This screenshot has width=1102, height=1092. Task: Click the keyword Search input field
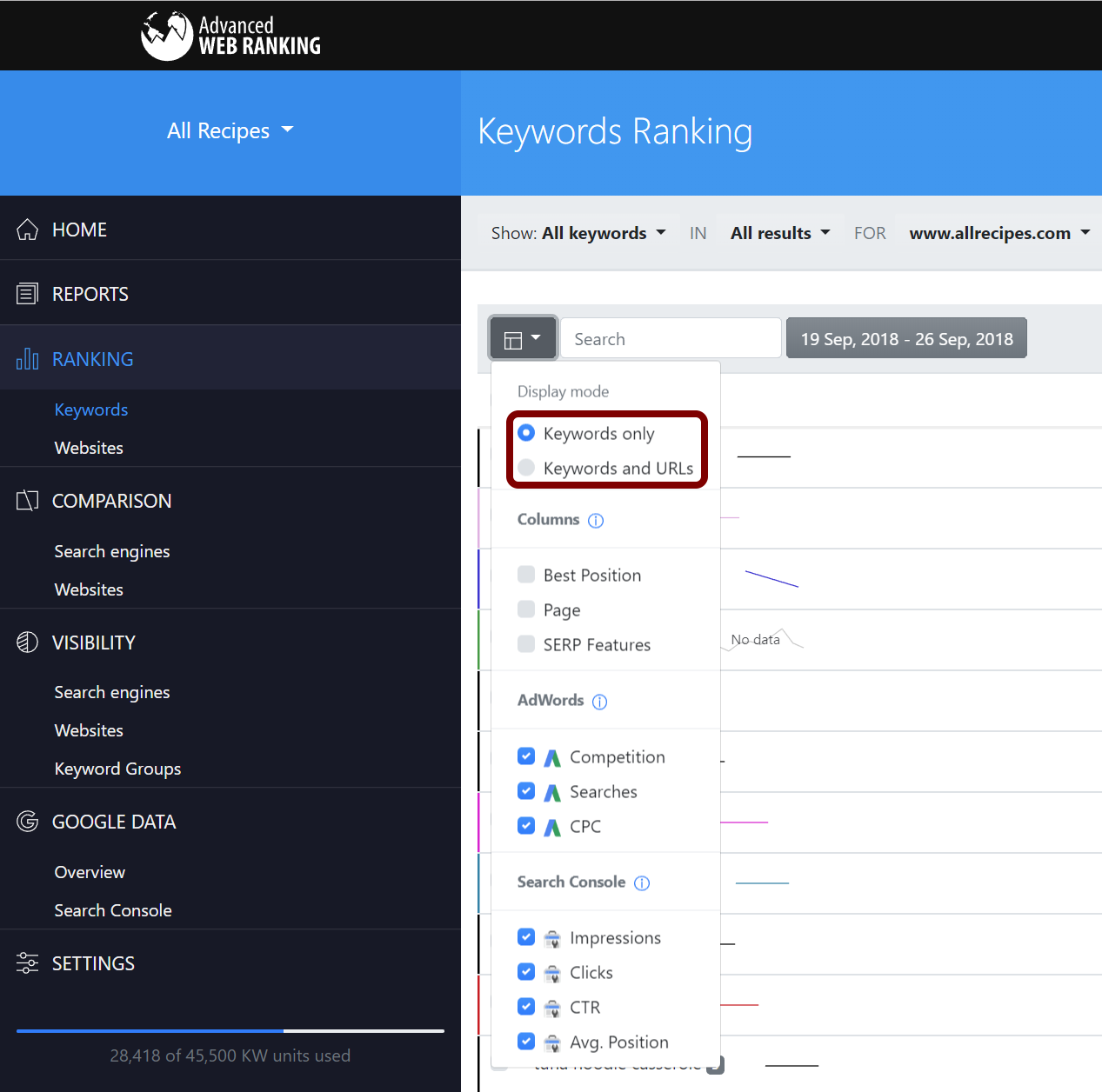click(x=671, y=338)
